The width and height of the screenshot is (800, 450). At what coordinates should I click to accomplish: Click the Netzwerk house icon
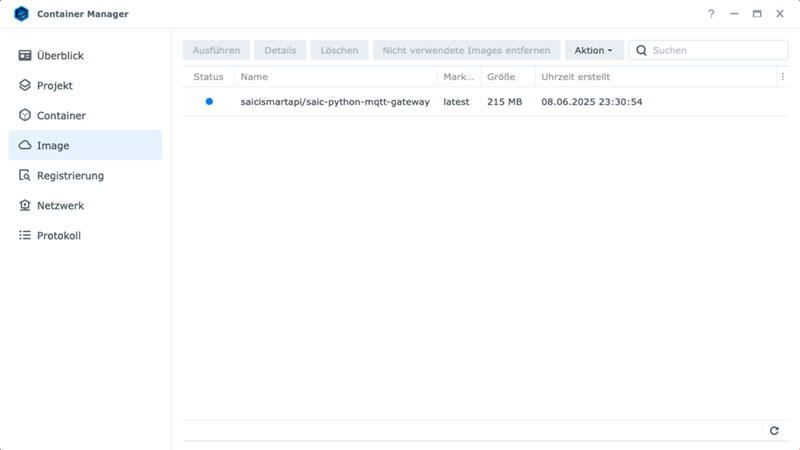click(25, 206)
